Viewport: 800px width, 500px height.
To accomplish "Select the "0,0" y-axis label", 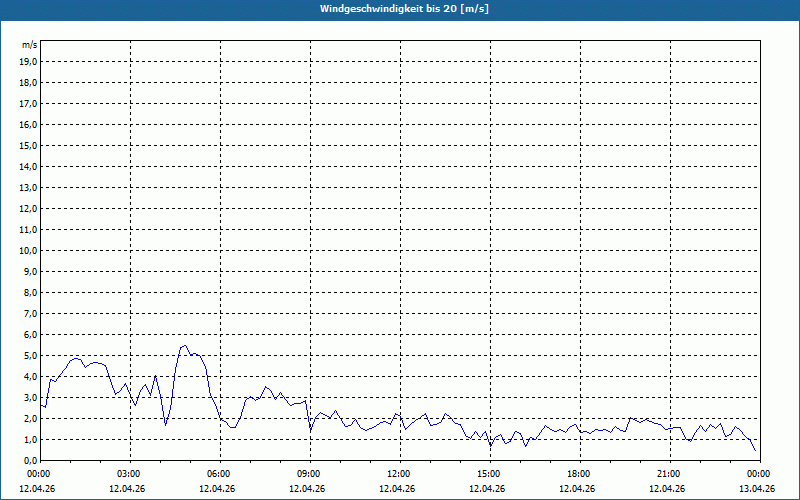I will click(30, 460).
